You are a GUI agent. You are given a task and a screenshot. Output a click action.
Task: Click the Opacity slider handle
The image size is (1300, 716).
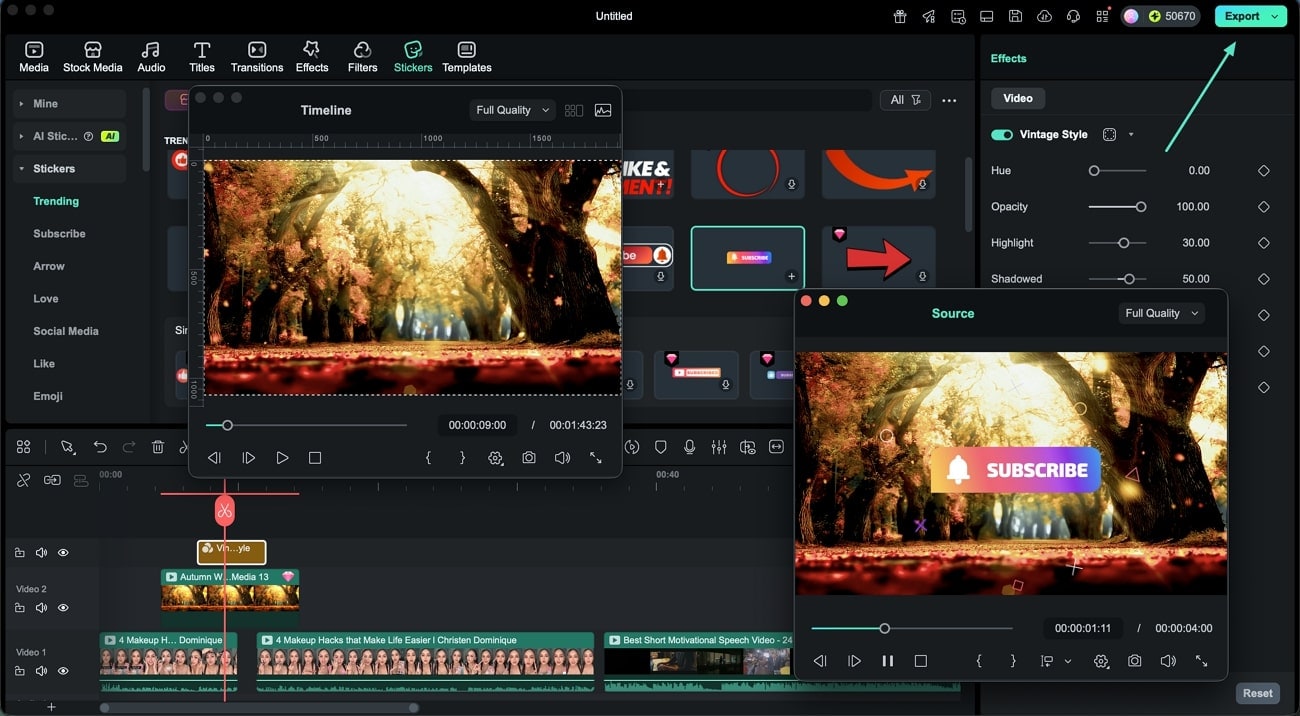click(1140, 207)
